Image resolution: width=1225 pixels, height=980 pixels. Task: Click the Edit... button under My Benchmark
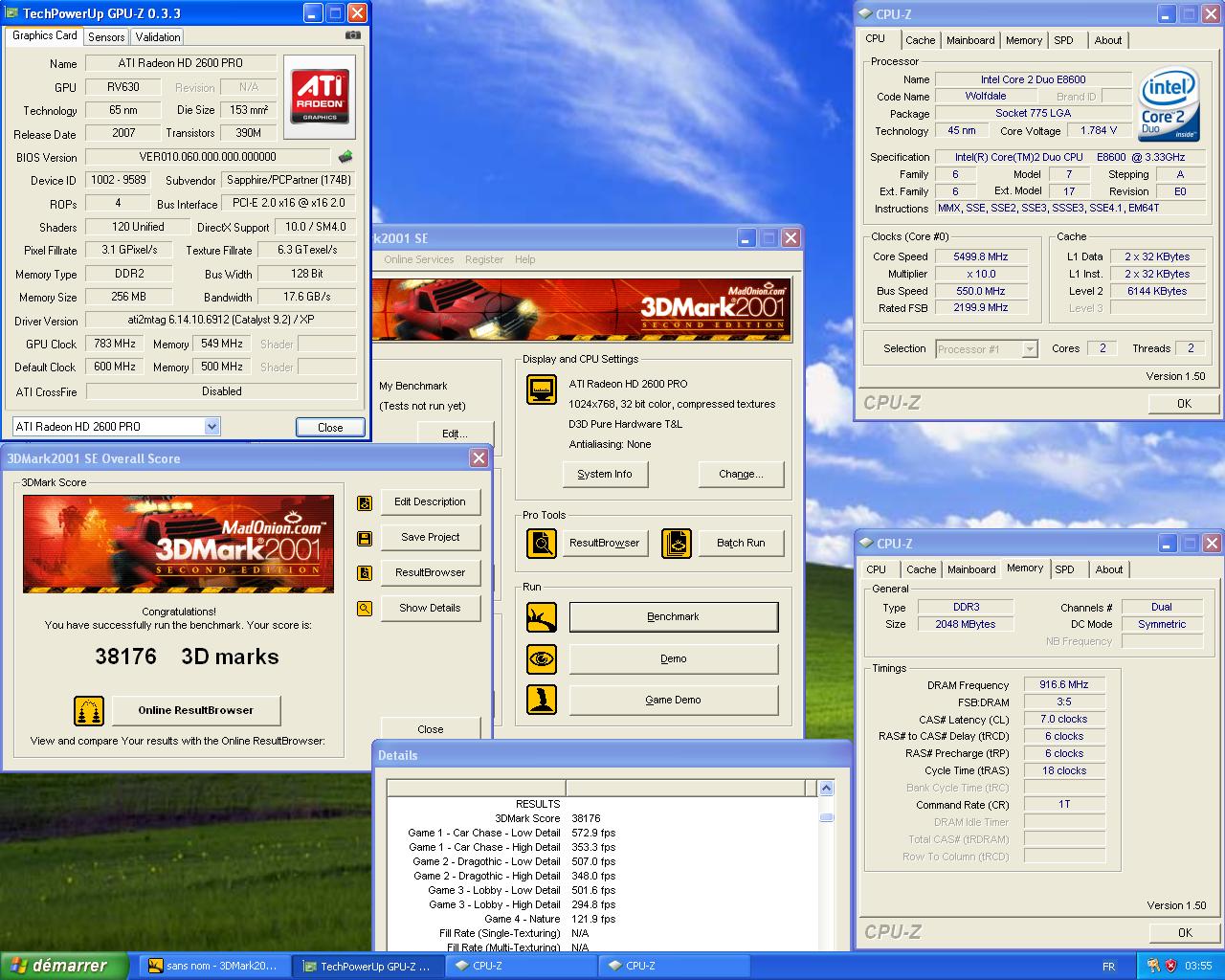[x=455, y=434]
